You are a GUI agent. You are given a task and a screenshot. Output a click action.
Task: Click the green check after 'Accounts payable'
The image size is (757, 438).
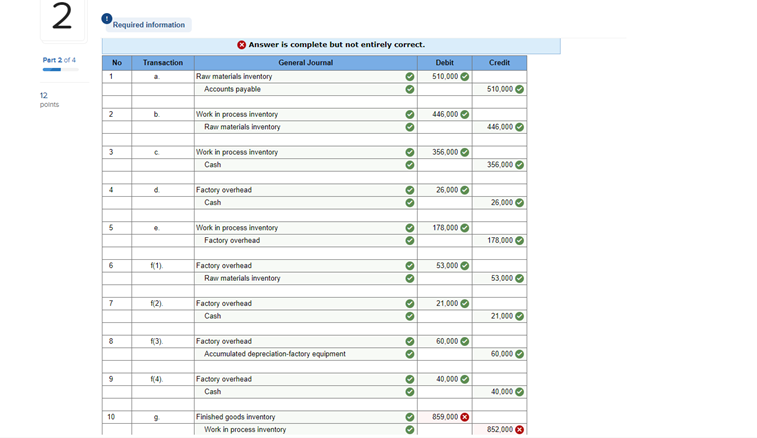[x=409, y=89]
